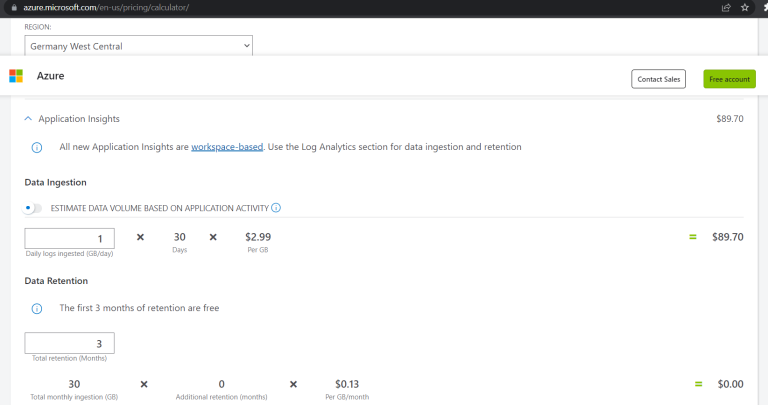Viewport: 768px width, 405px height.
Task: Click info icon beside workspace-based notice
Action: click(37, 147)
